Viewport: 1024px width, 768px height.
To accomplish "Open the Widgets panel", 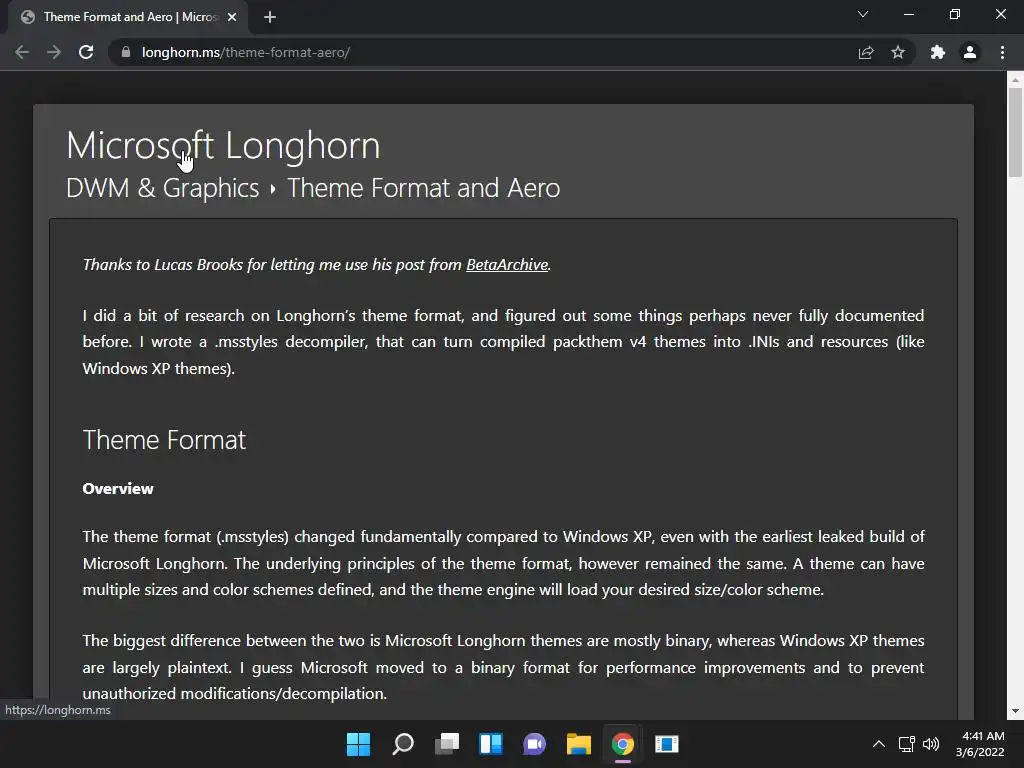I will pyautogui.click(x=490, y=744).
